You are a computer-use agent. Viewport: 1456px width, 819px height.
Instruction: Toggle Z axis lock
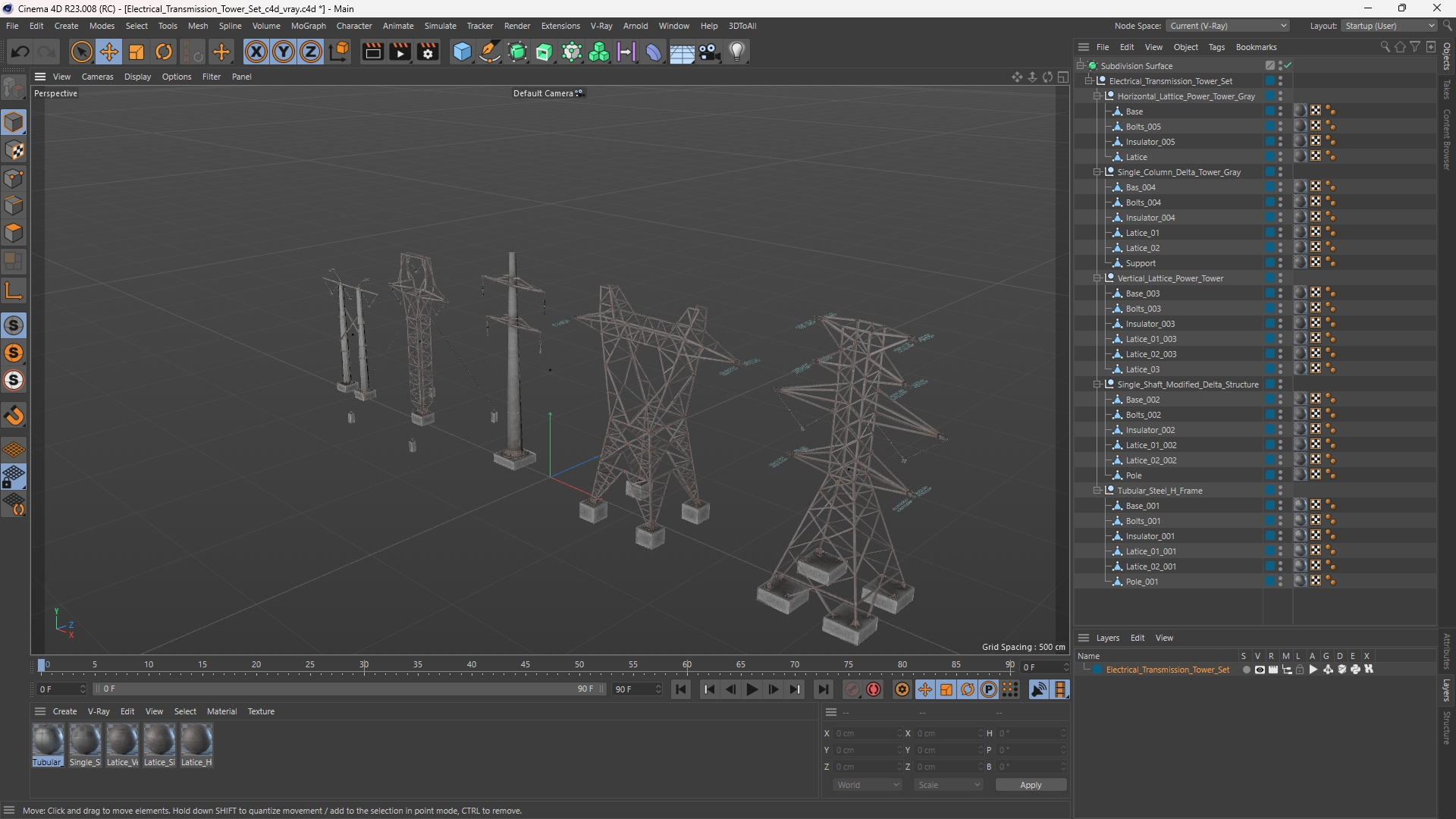[311, 52]
